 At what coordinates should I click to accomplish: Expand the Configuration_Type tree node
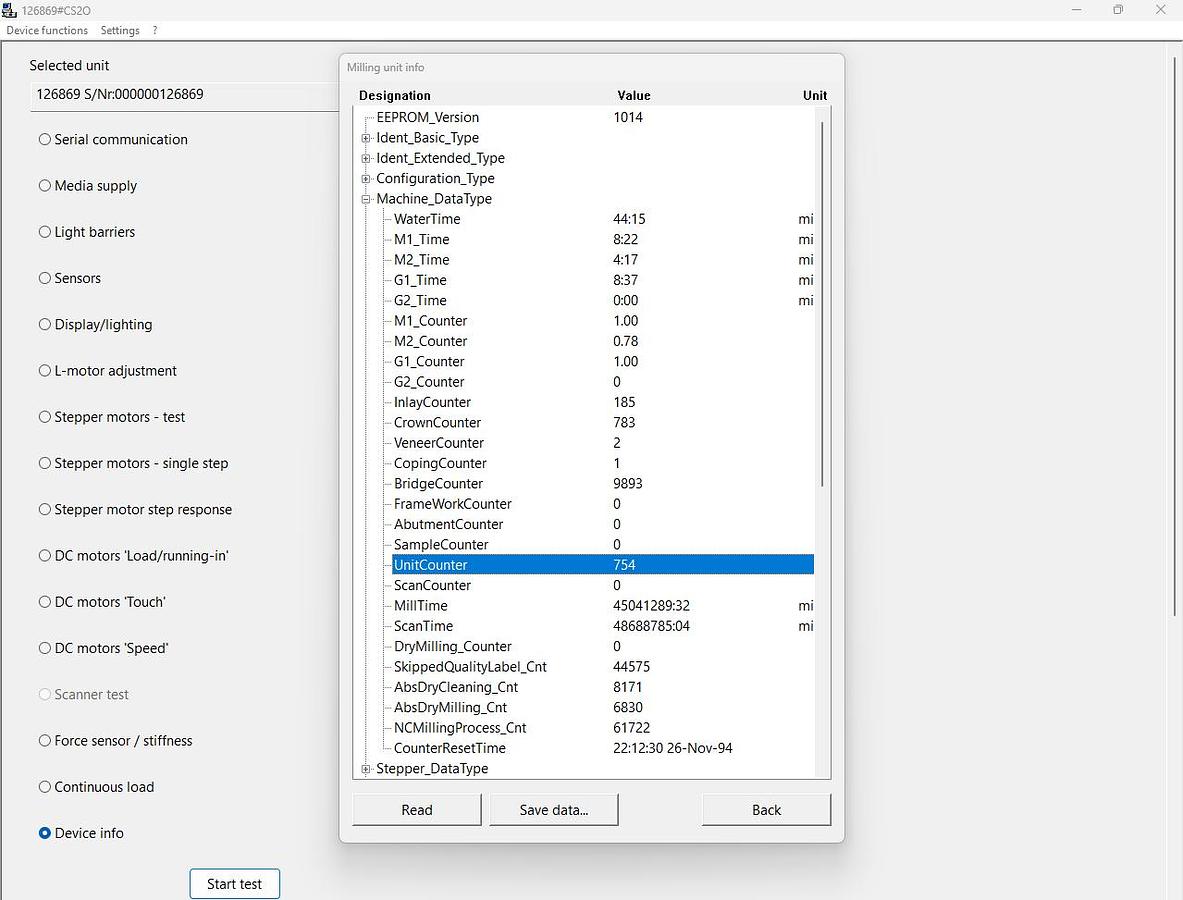pyautogui.click(x=367, y=179)
